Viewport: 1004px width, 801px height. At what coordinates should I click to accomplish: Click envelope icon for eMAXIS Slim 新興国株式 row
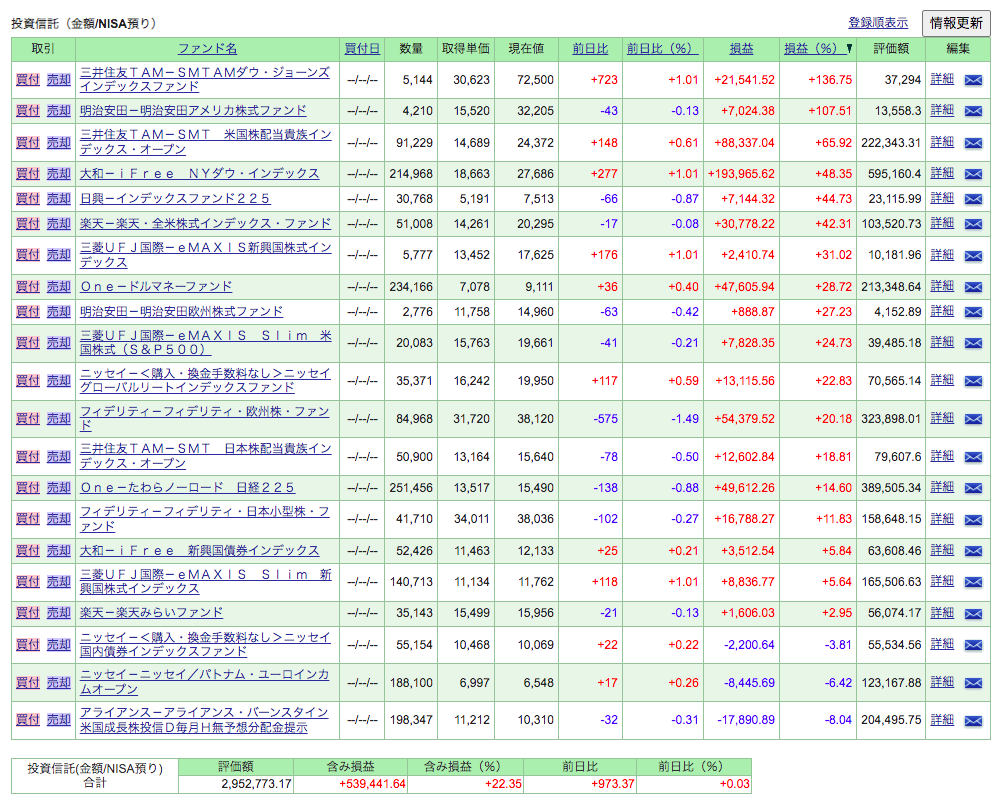pyautogui.click(x=973, y=582)
